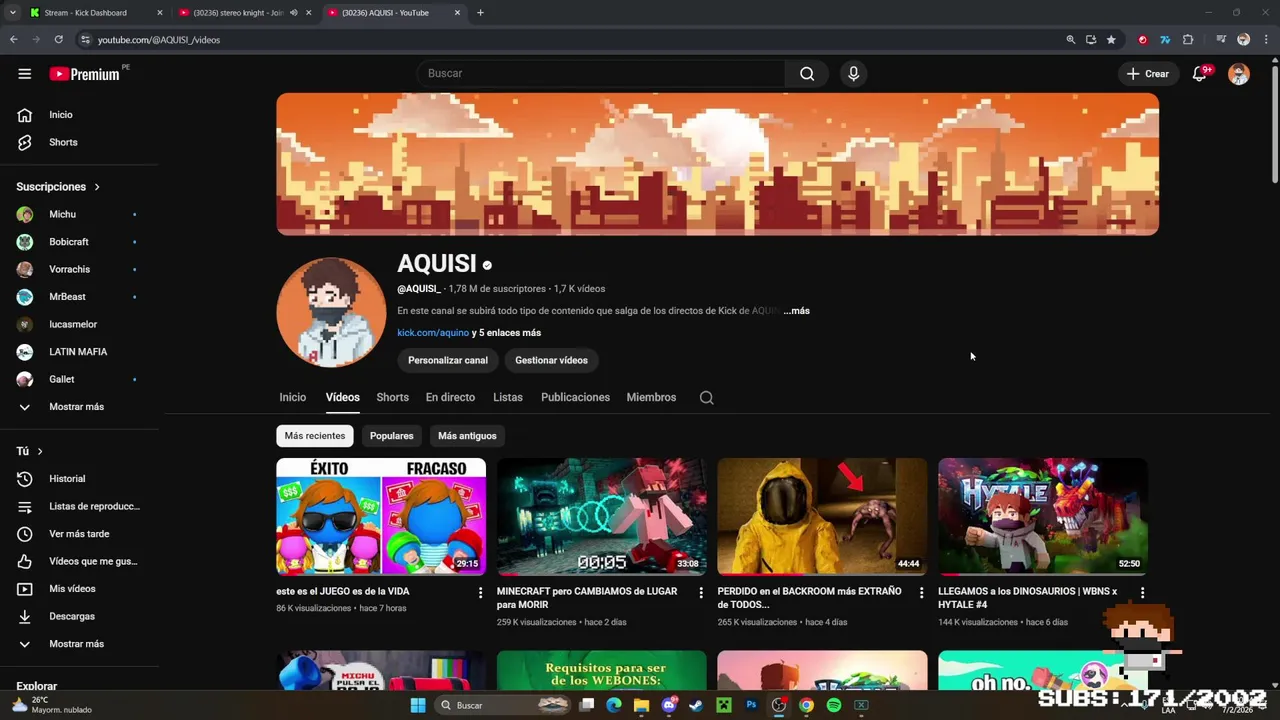Click Gestionar vídeos button

(x=551, y=360)
